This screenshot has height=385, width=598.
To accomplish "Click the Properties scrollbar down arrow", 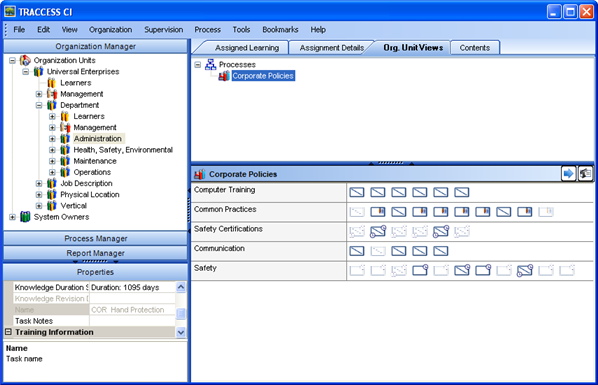I will [x=181, y=332].
